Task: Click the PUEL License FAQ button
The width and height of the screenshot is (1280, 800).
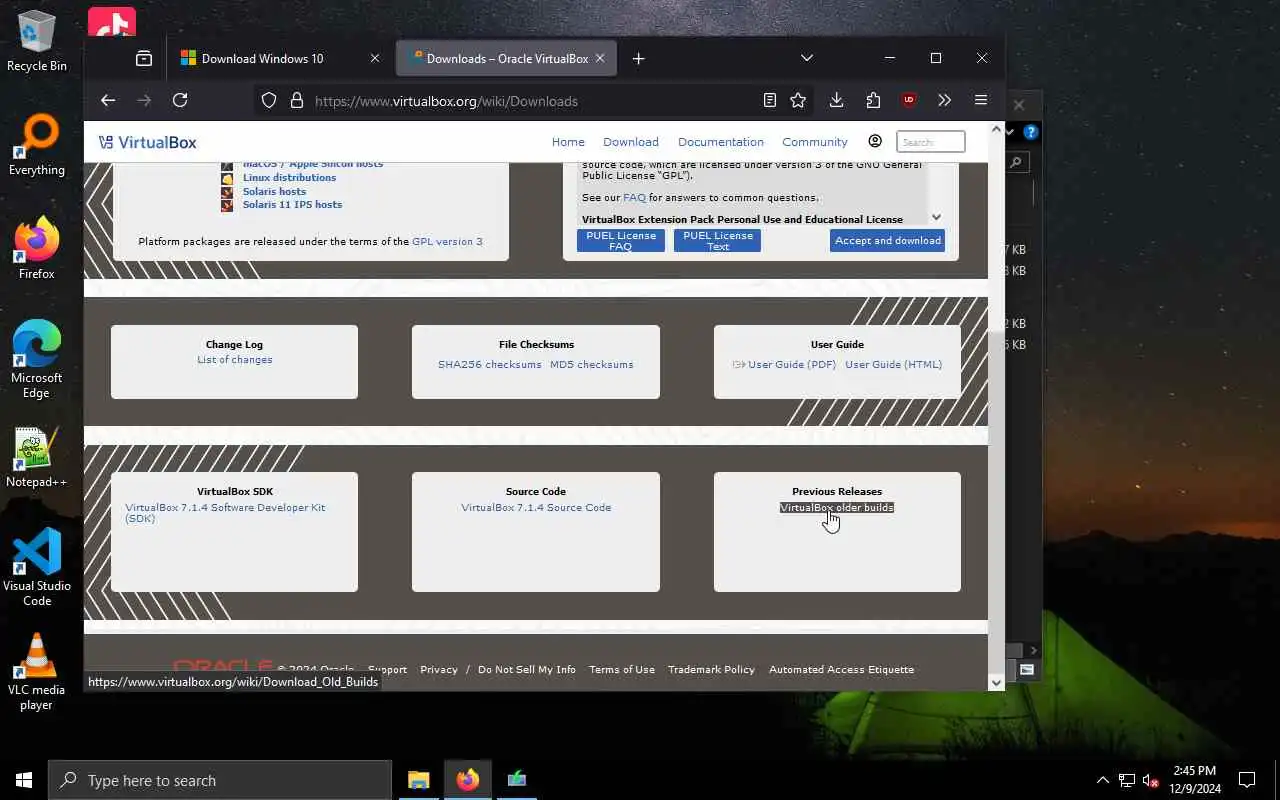Action: click(x=621, y=240)
